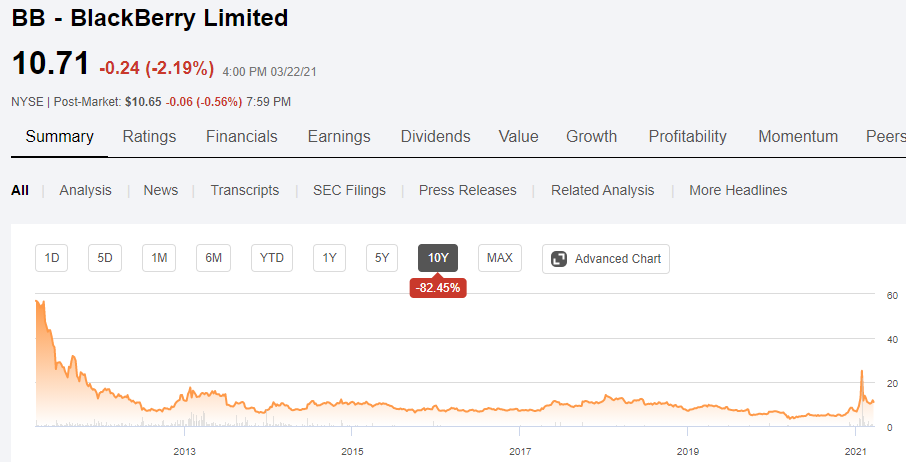Switch to 5Y chart view
This screenshot has width=906, height=462.
tap(382, 258)
